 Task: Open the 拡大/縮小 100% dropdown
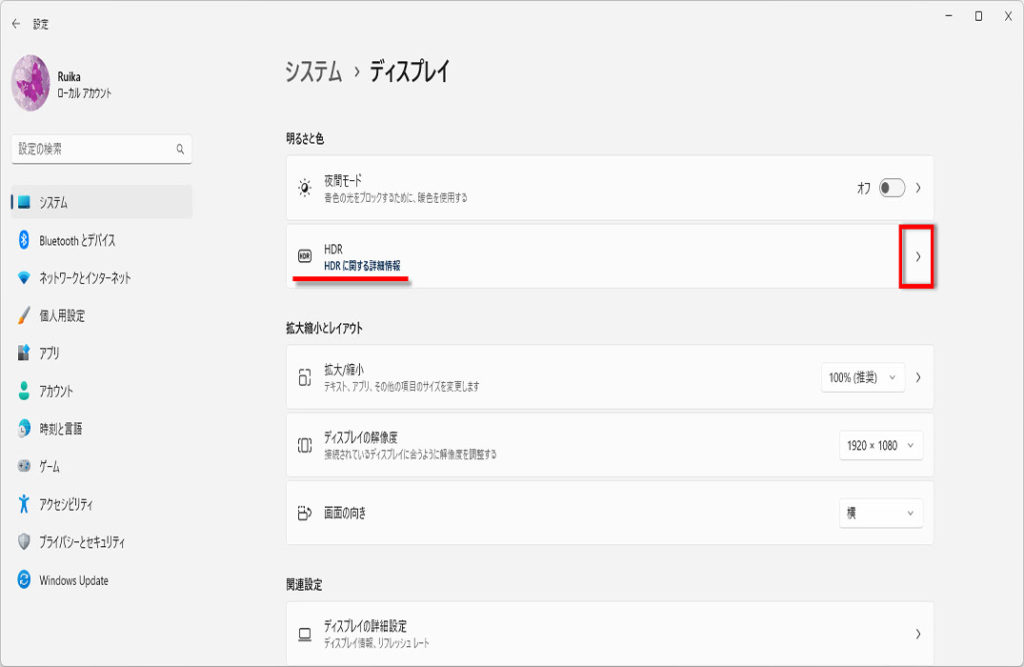pos(862,378)
